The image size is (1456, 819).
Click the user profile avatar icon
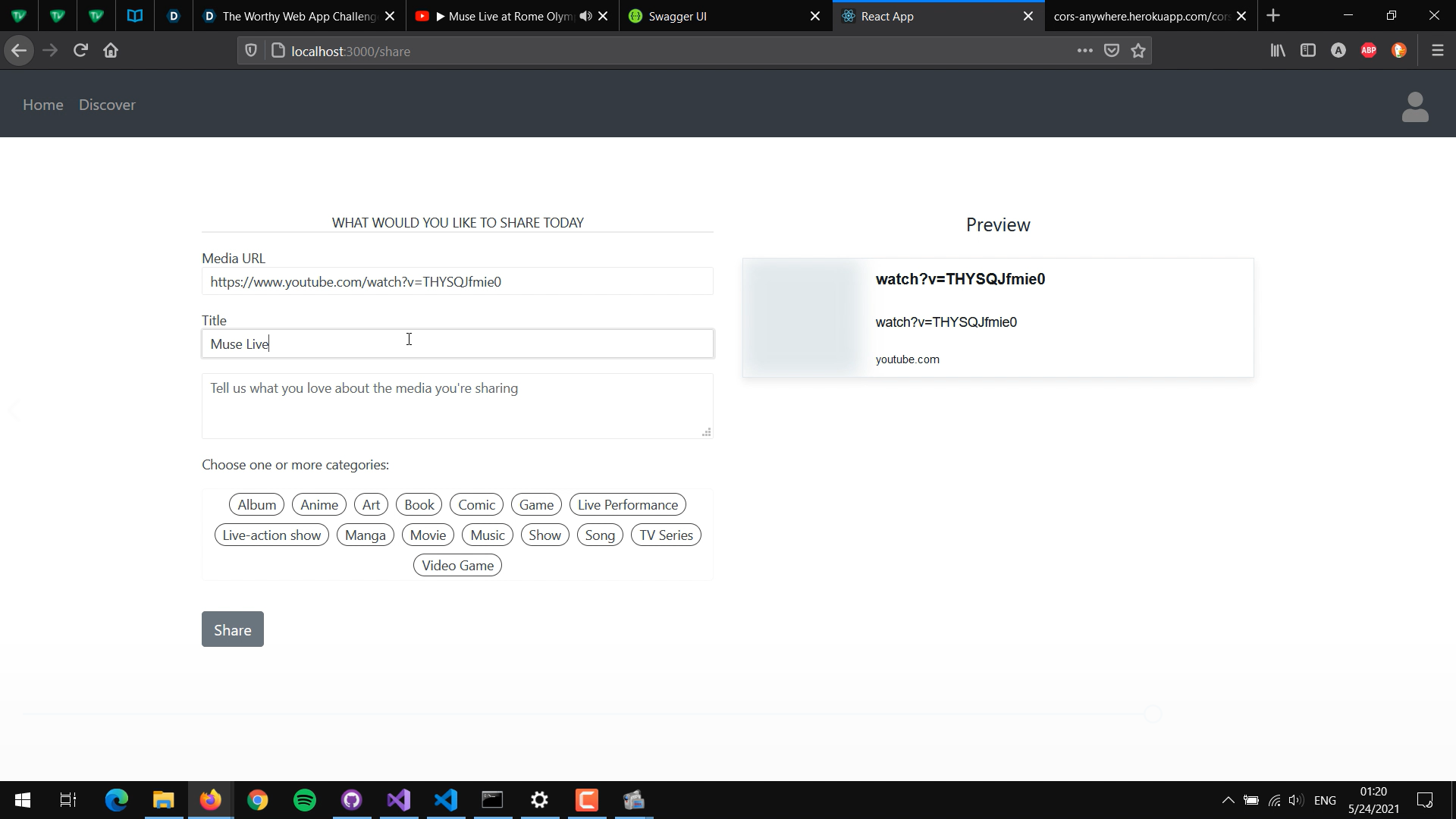tap(1414, 107)
